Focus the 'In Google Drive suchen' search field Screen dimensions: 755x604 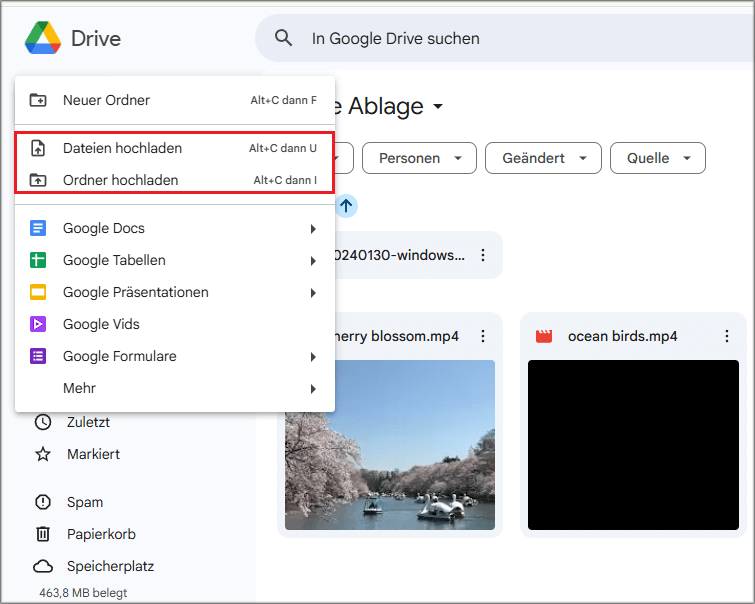505,38
